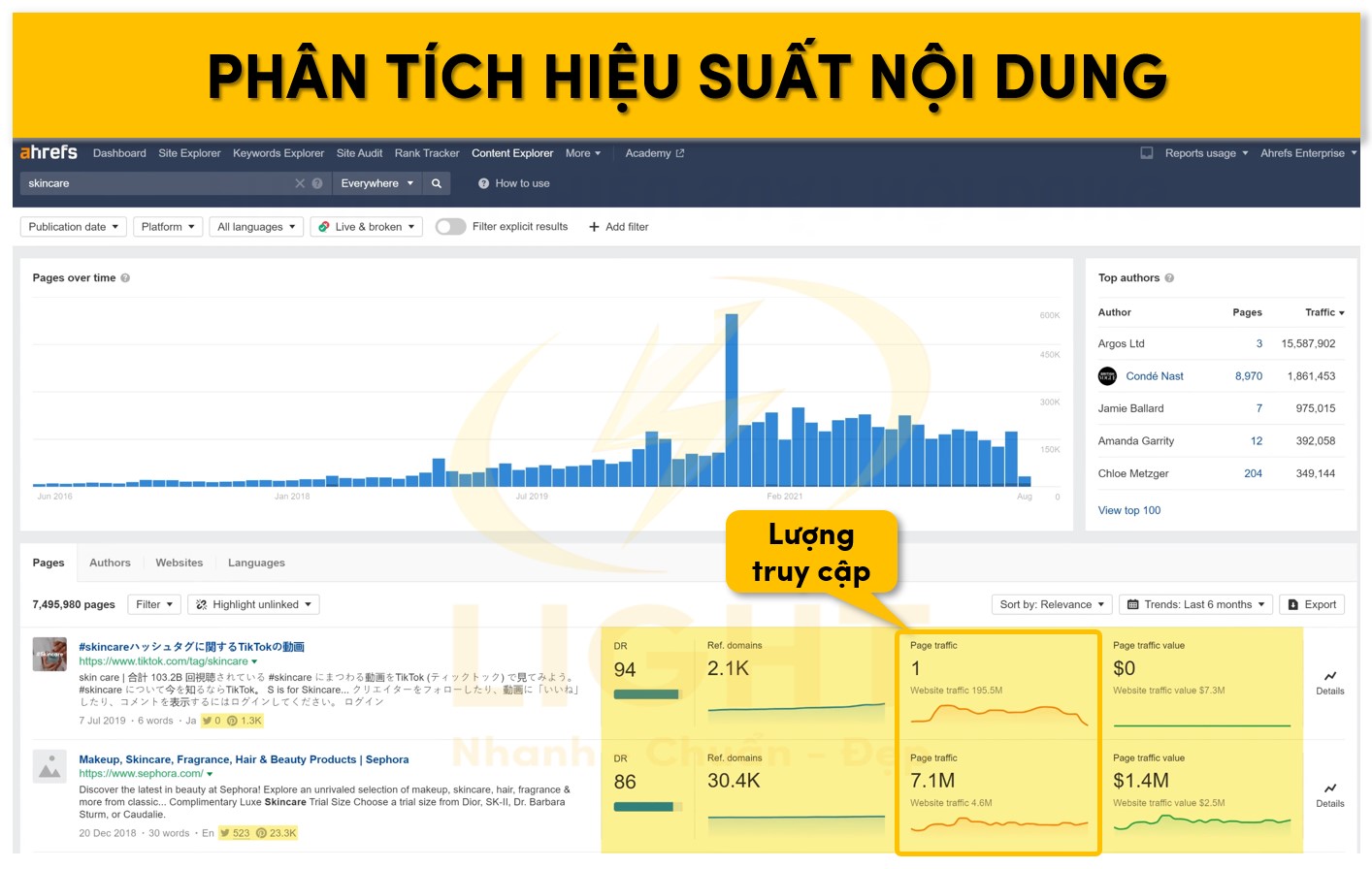Open Academy external link

pyautogui.click(x=655, y=153)
